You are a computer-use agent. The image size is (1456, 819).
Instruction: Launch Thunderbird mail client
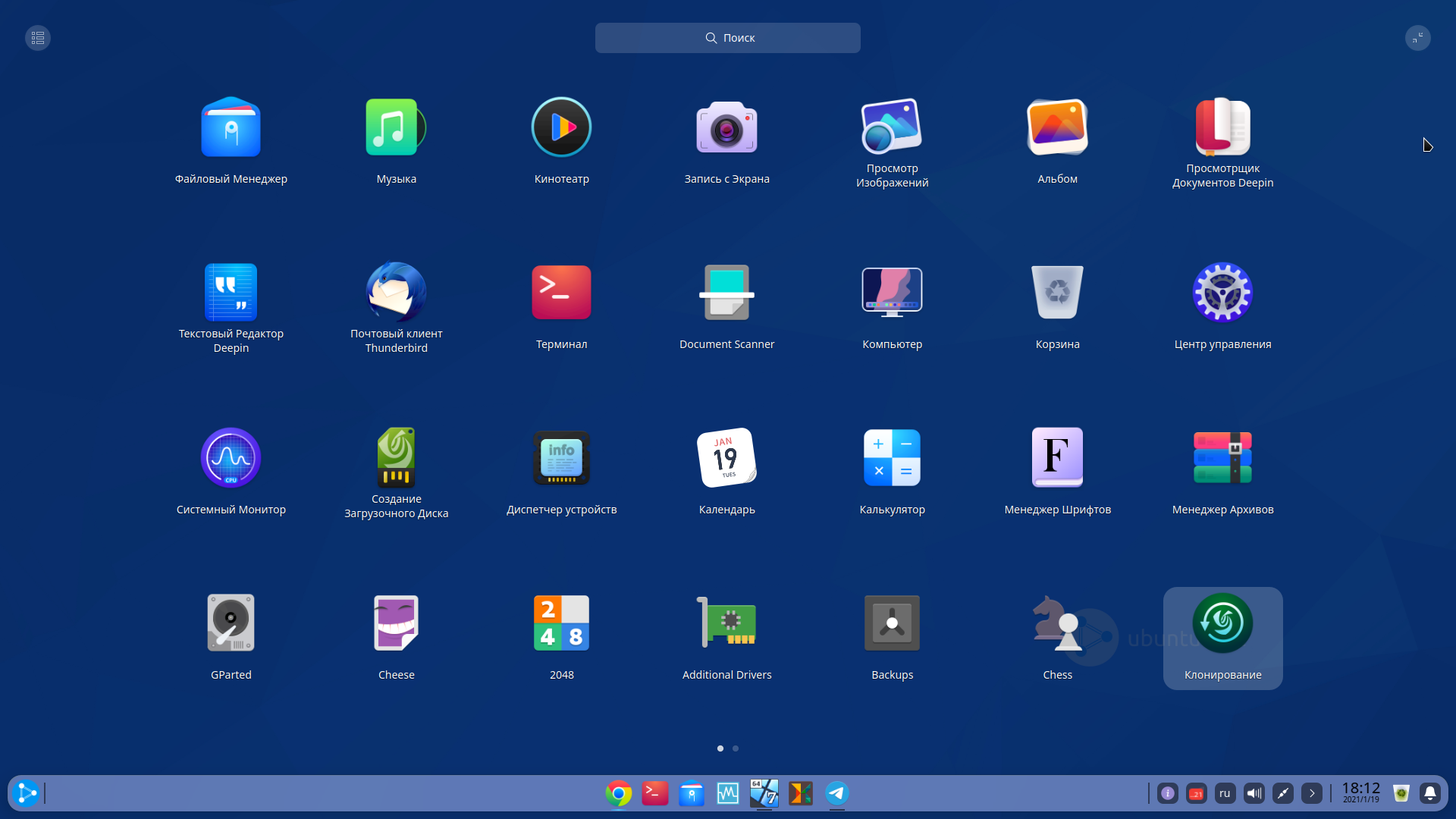pos(396,293)
